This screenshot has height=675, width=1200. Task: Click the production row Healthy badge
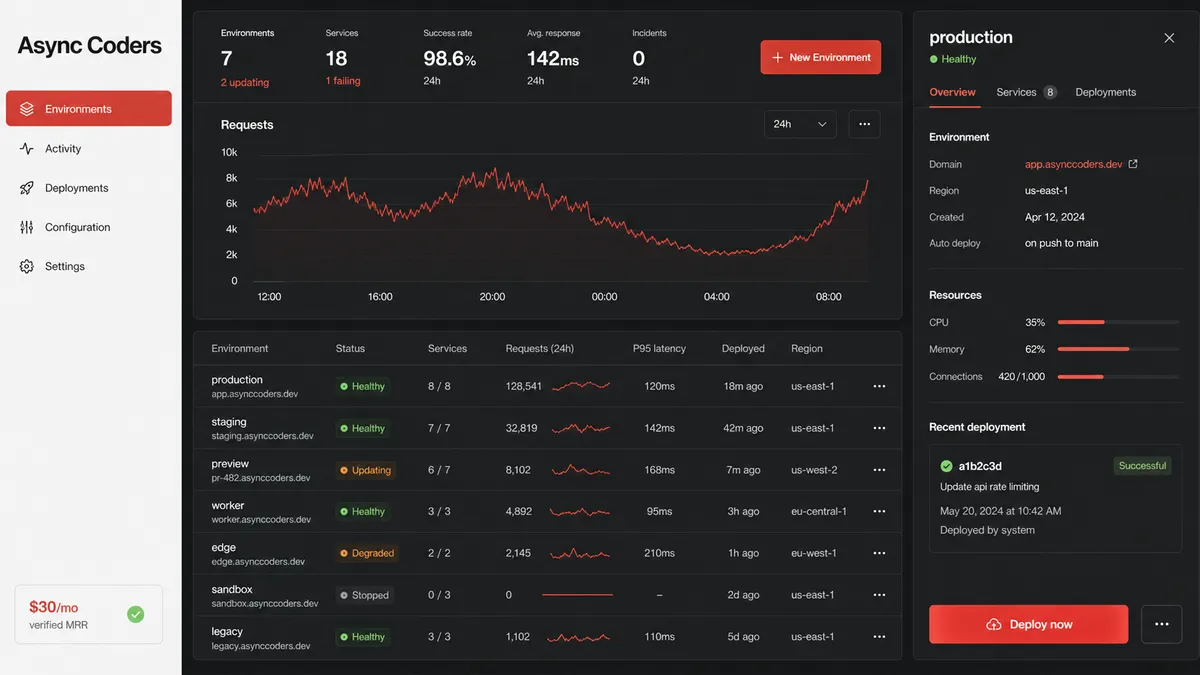(x=363, y=386)
